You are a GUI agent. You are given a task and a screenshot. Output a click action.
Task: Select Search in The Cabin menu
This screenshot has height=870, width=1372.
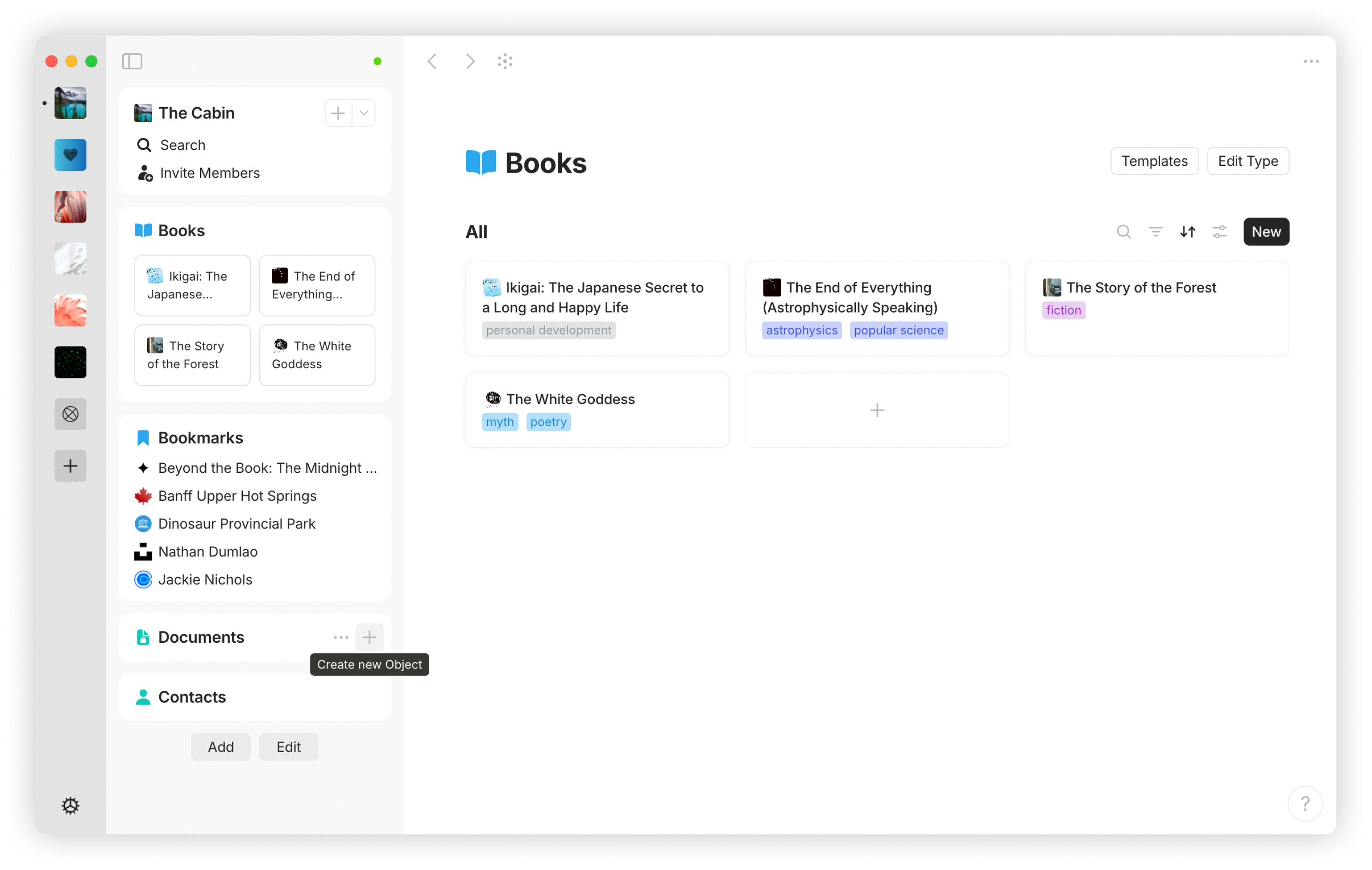[x=182, y=145]
